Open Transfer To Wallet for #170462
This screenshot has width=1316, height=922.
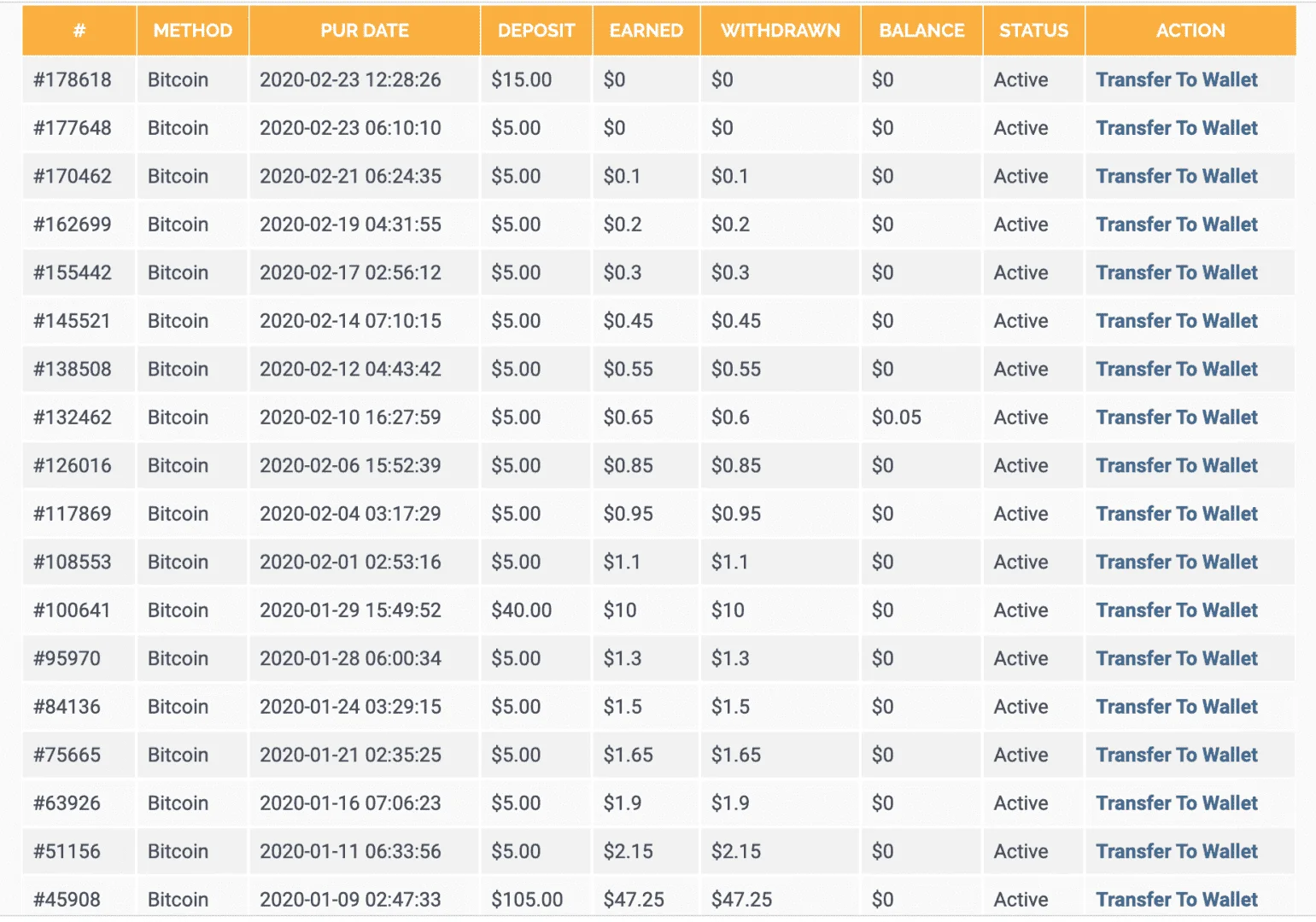[x=1176, y=176]
